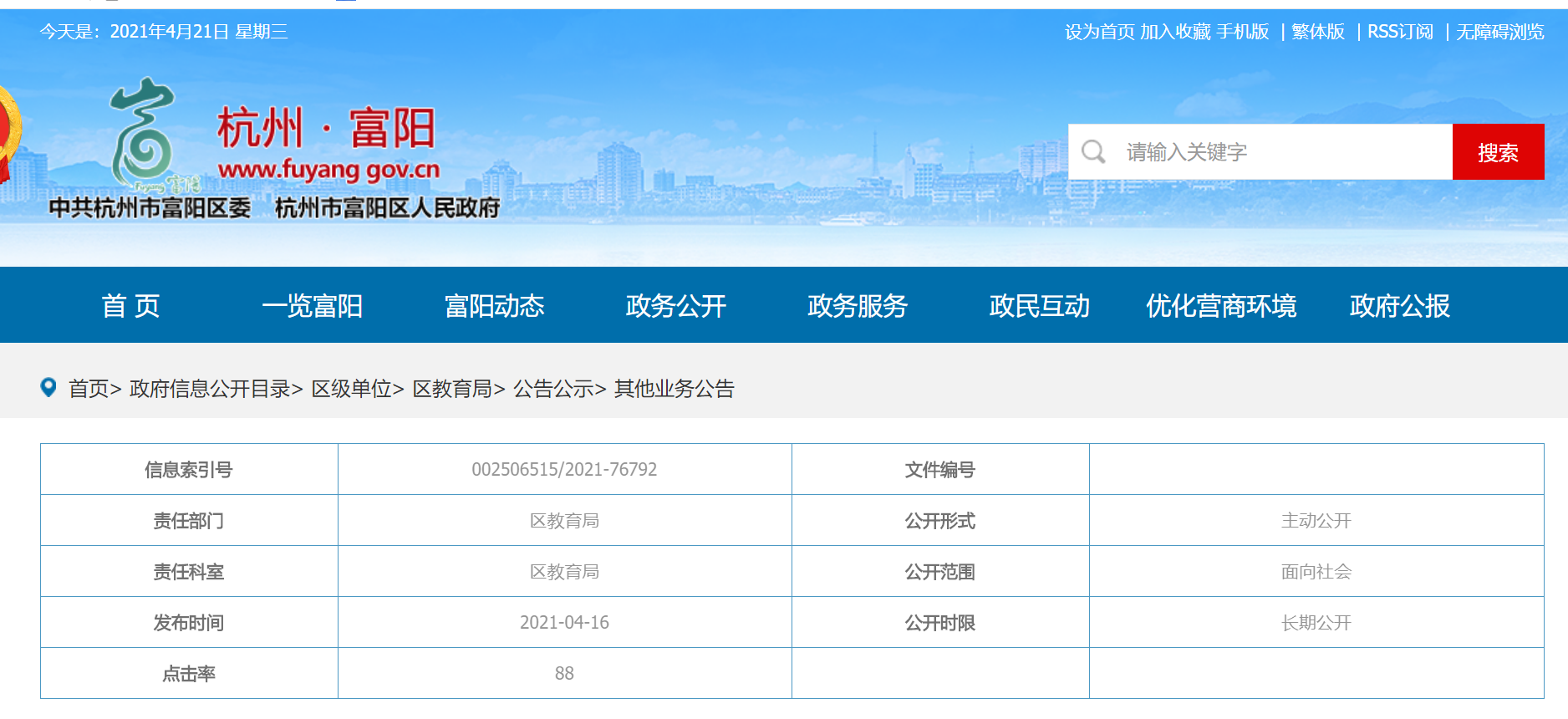
Task: Open 区教育局 breadcrumb link
Action: [x=452, y=389]
